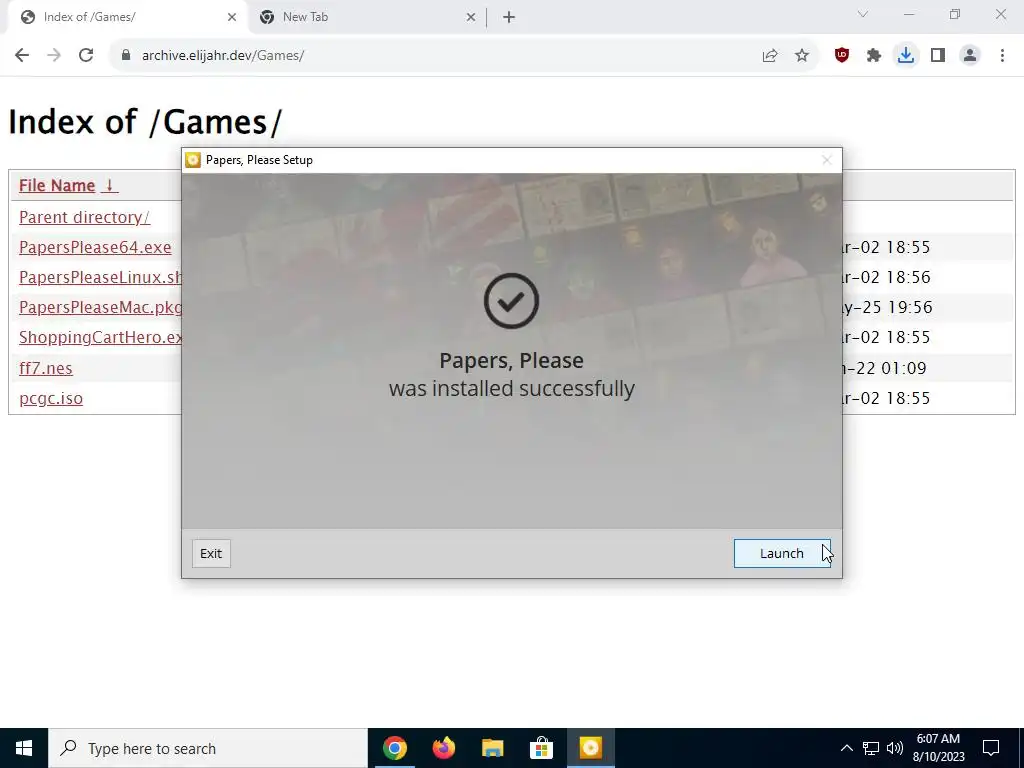
Task: Focus the address bar showing archive.elijahr.dev/Games/
Action: coord(431,56)
